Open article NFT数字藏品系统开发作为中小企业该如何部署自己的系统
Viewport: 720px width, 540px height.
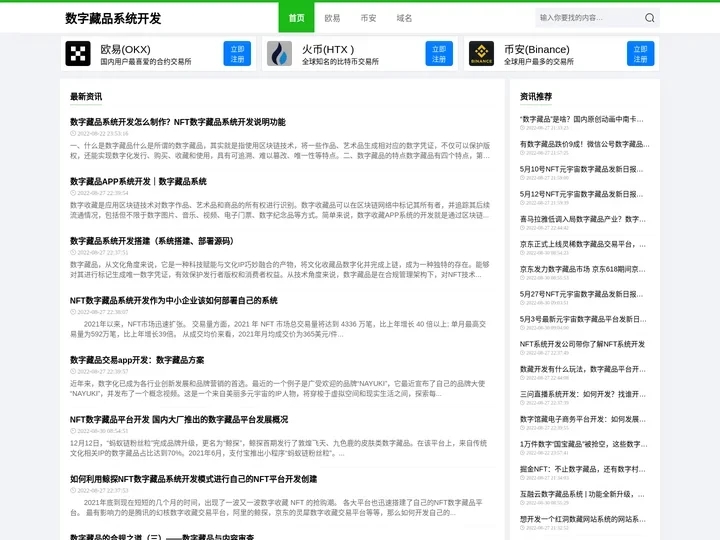pyautogui.click(x=174, y=300)
